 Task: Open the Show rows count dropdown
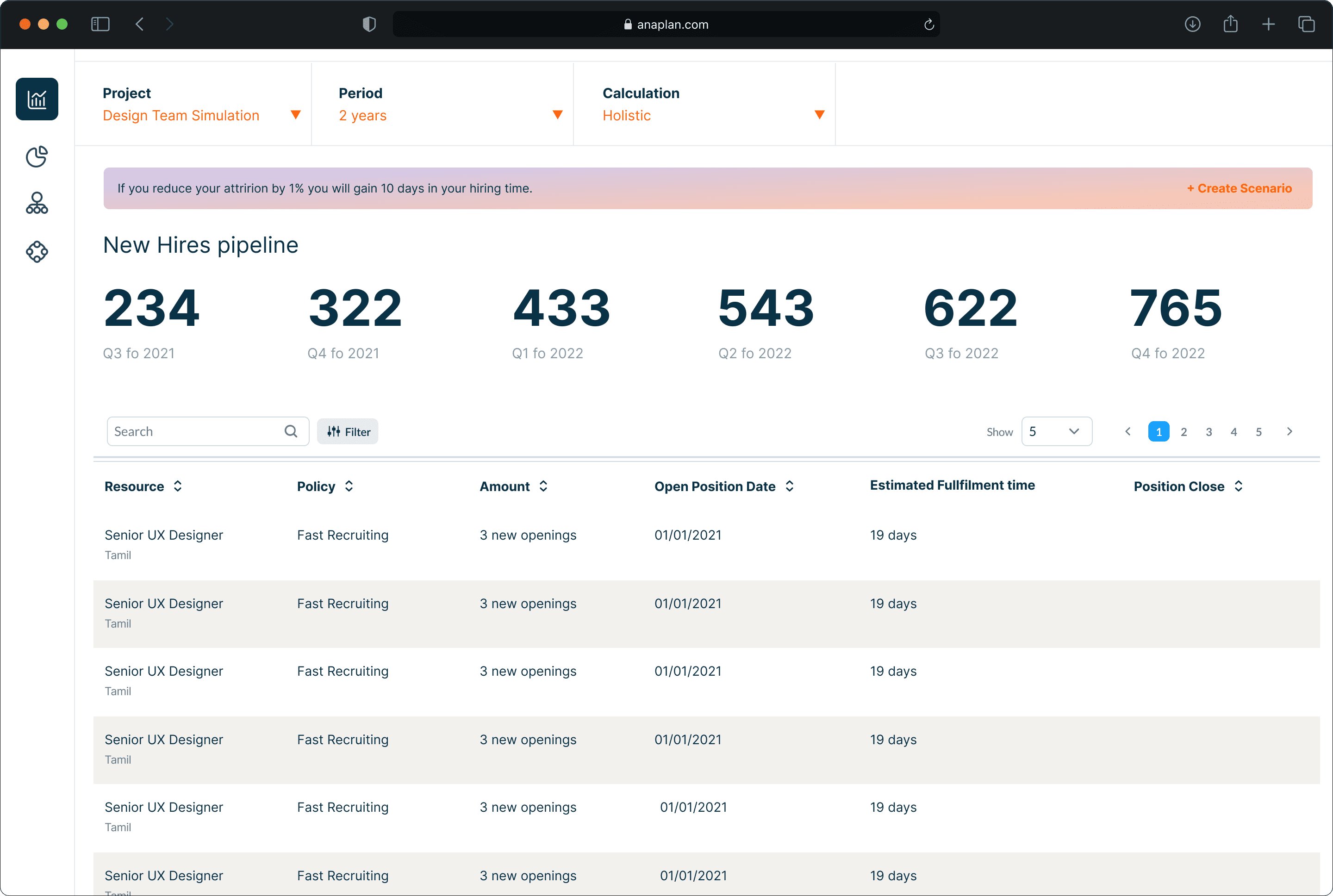click(1057, 431)
